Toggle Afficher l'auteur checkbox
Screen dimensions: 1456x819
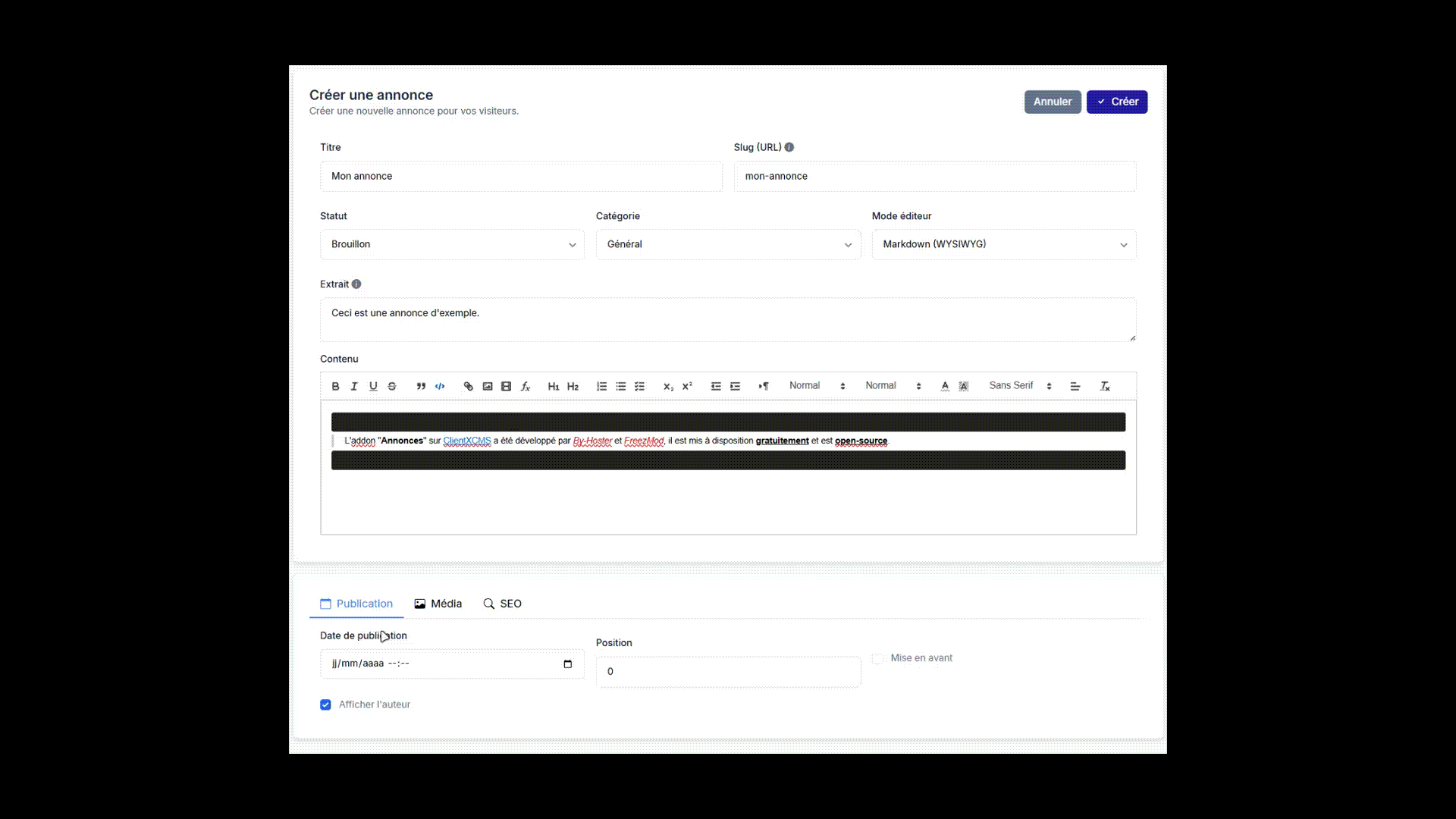325,704
